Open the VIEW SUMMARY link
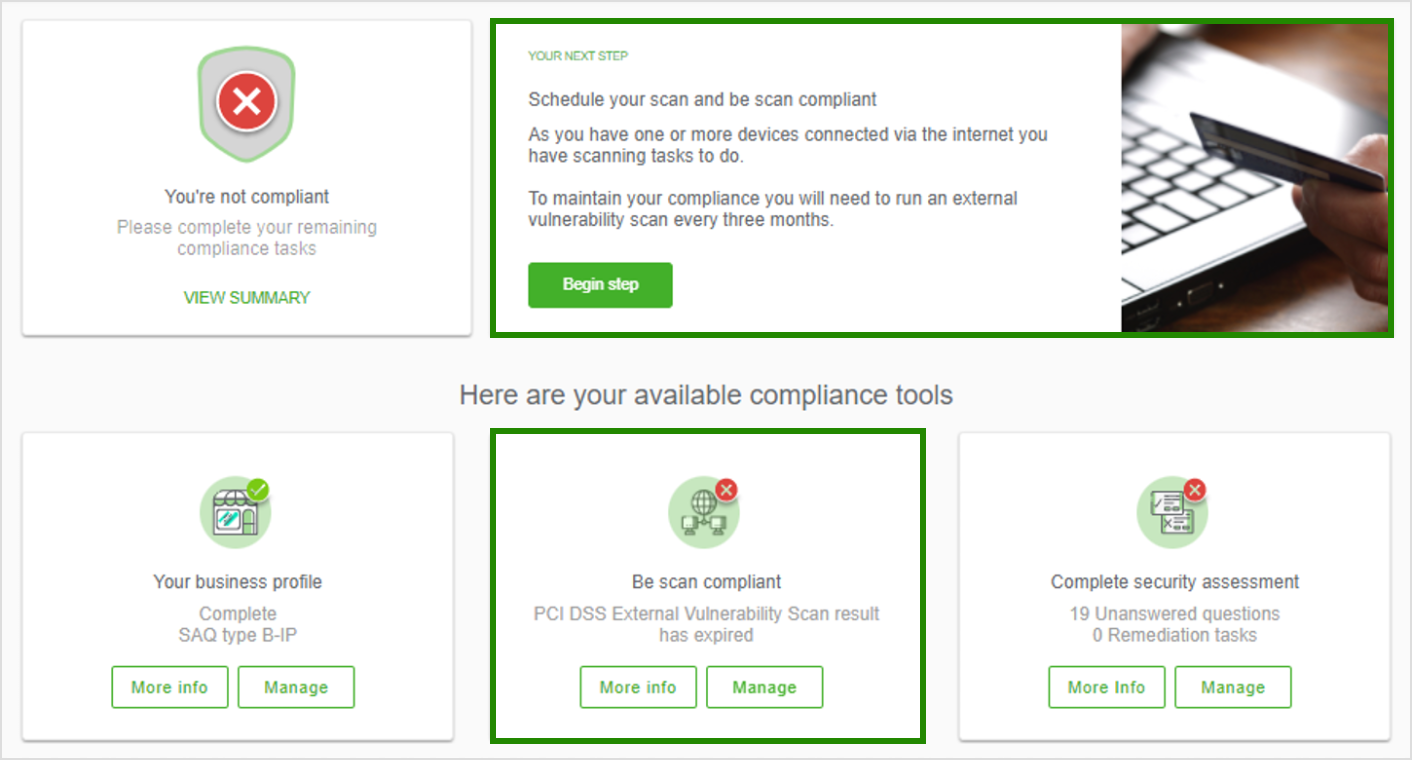 pos(247,297)
